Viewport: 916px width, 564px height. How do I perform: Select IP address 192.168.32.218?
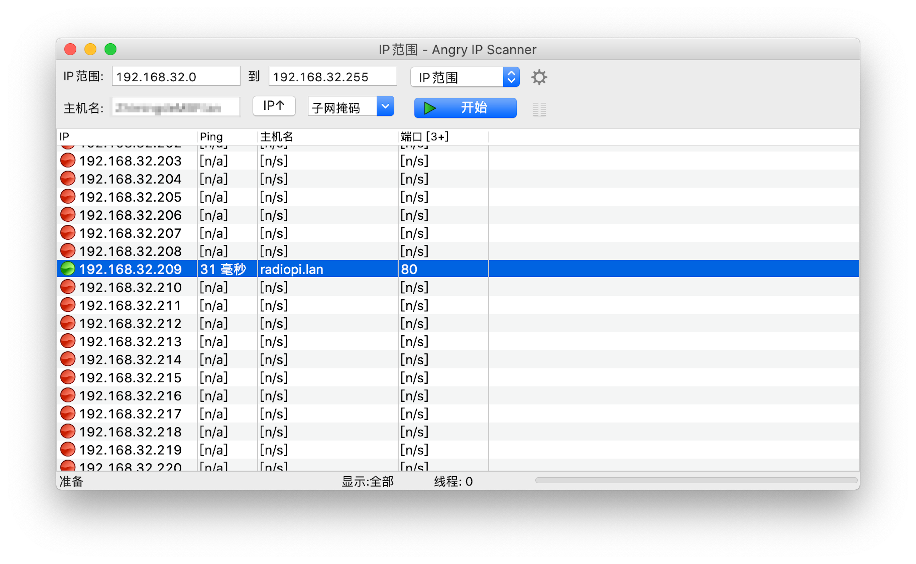tap(130, 432)
